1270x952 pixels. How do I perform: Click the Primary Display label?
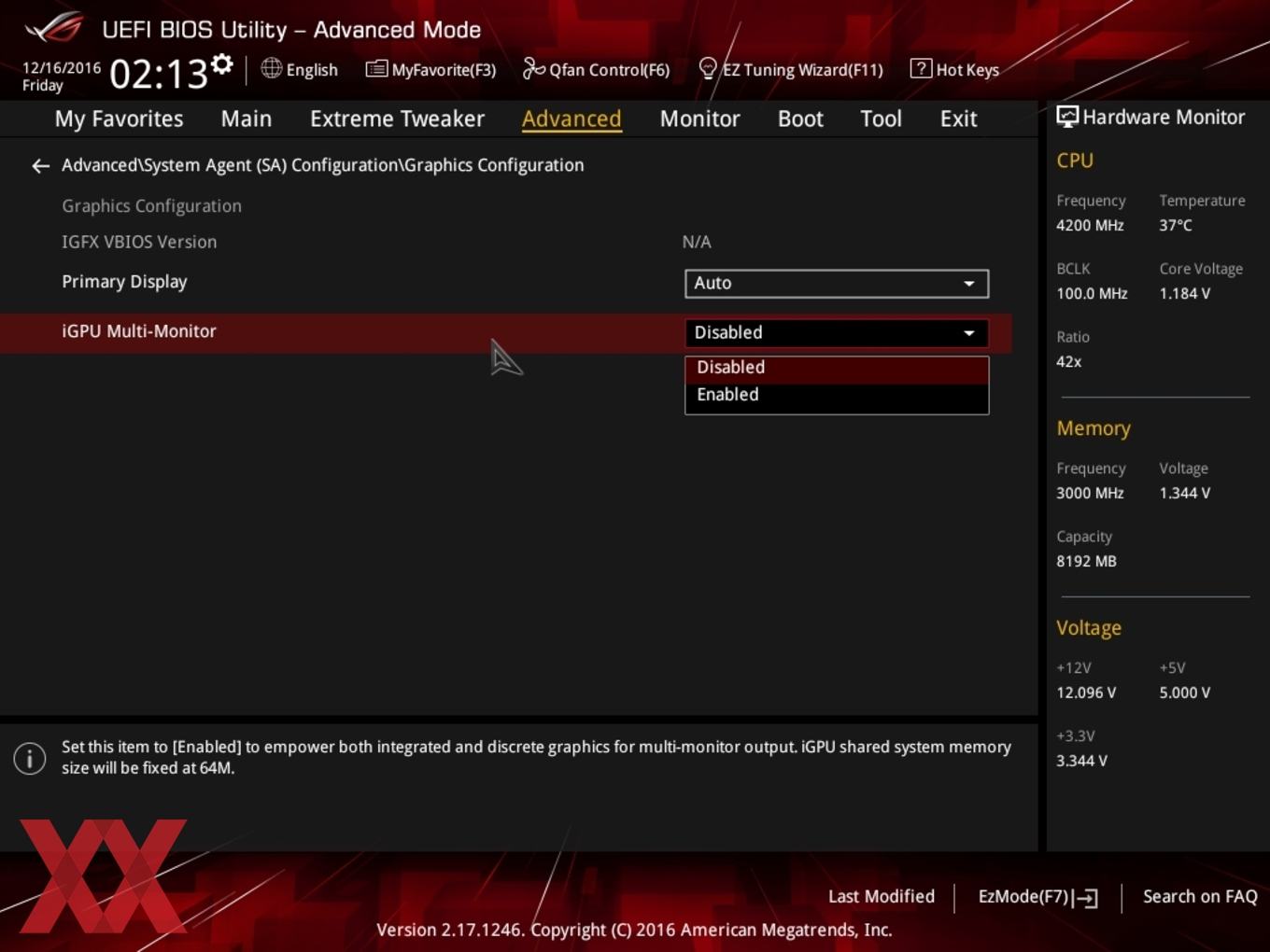tap(124, 282)
